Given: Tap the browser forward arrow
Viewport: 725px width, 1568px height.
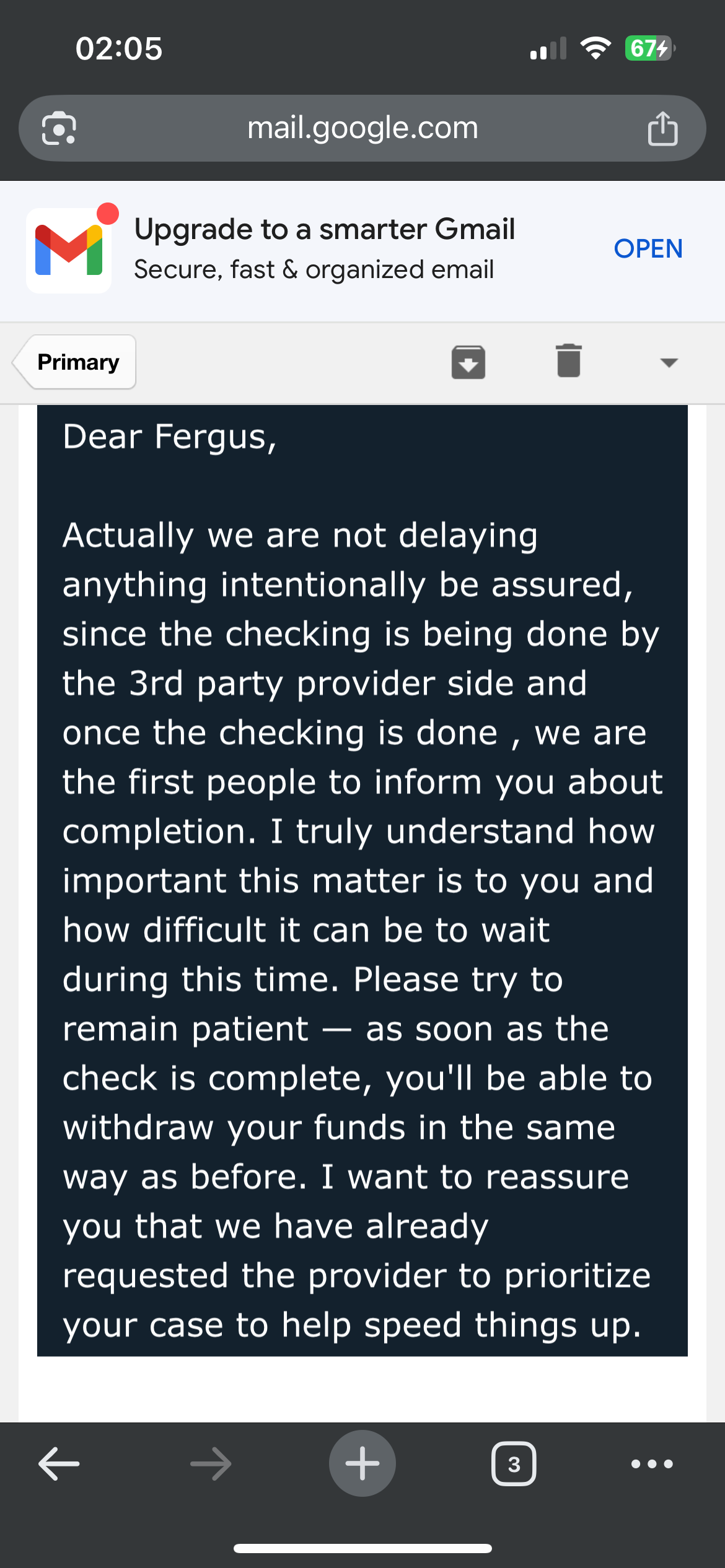Looking at the screenshot, I should pyautogui.click(x=211, y=1464).
